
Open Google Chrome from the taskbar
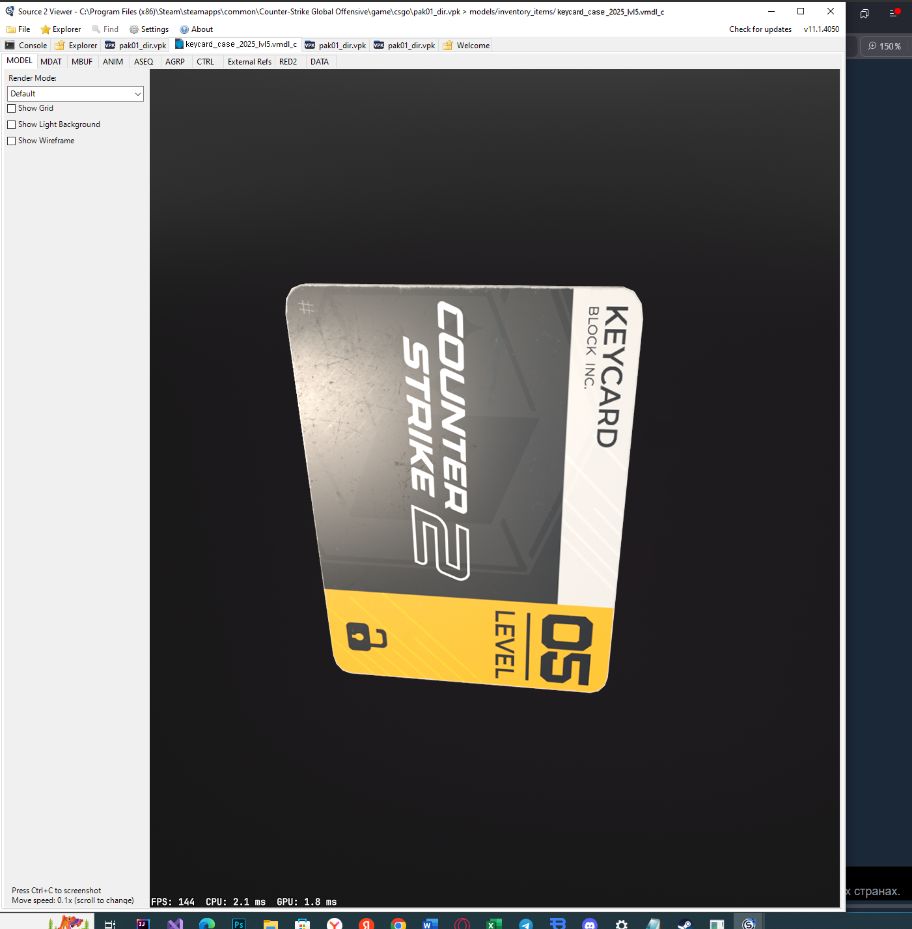[x=399, y=924]
